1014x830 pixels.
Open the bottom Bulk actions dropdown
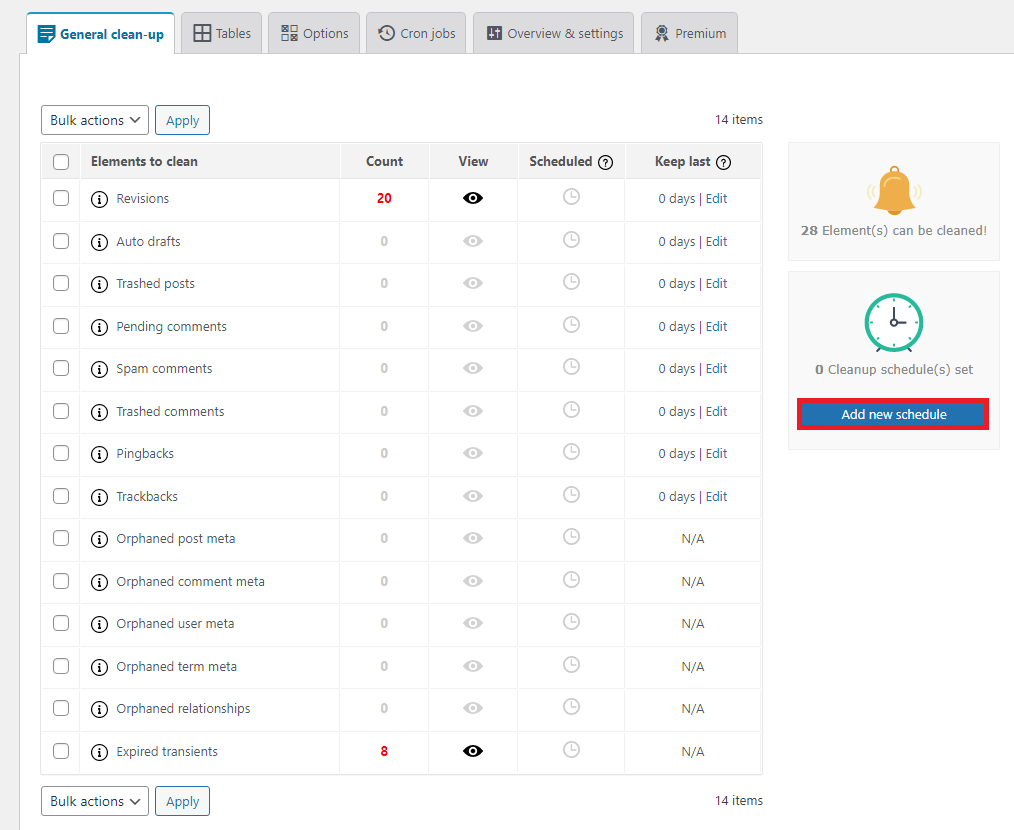(x=94, y=800)
